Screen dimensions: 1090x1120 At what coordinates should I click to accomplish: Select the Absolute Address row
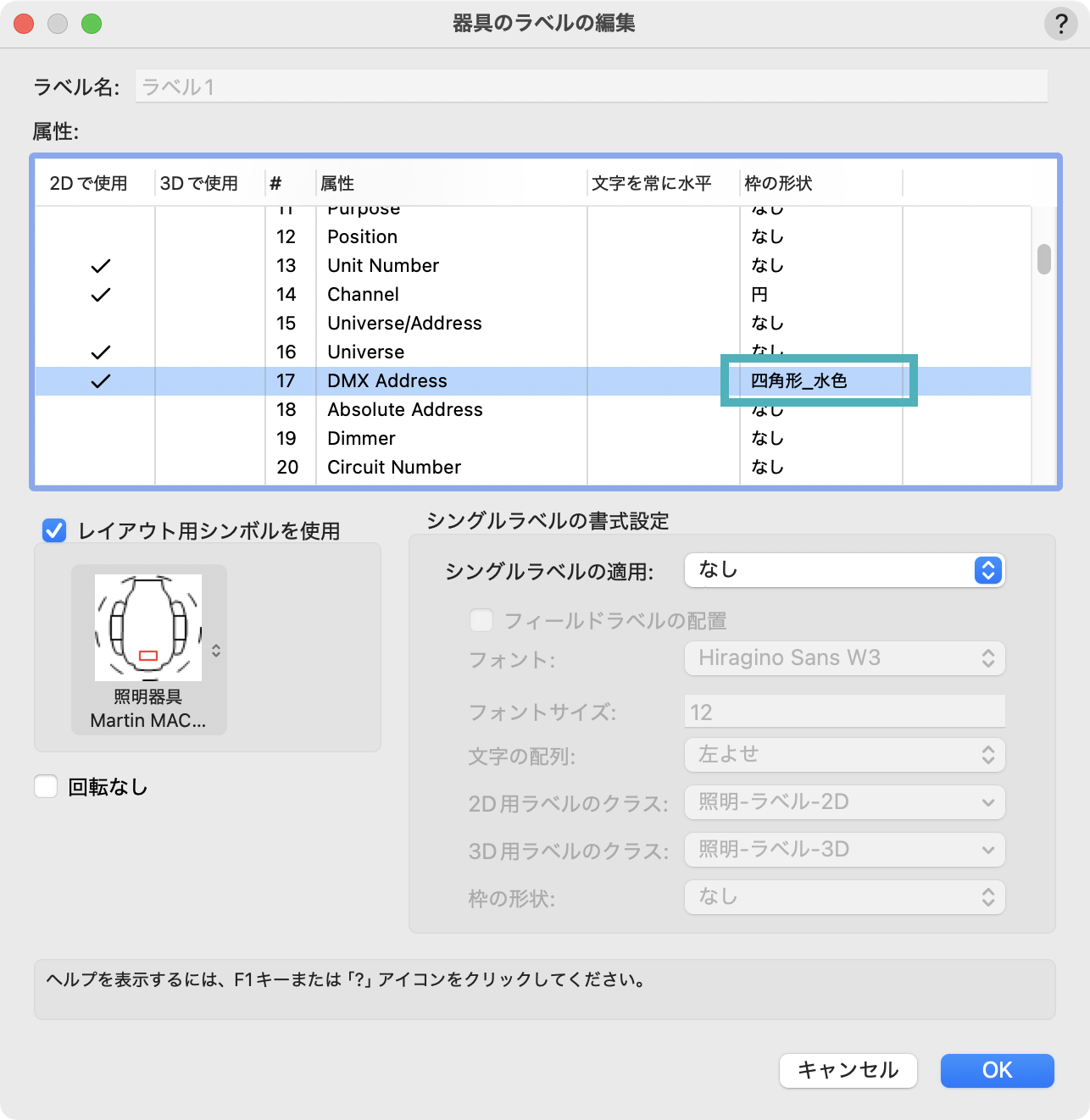[405, 410]
